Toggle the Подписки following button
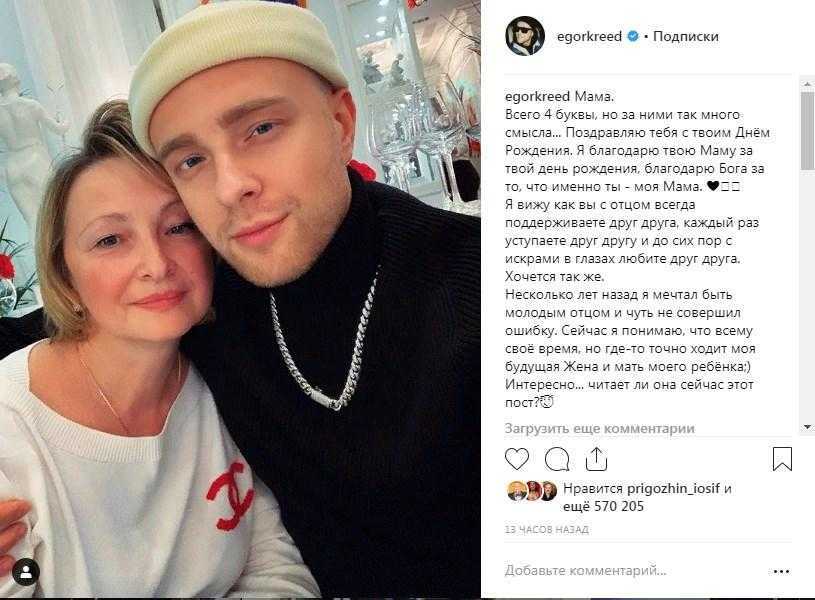The height and width of the screenshot is (600, 815). point(686,36)
